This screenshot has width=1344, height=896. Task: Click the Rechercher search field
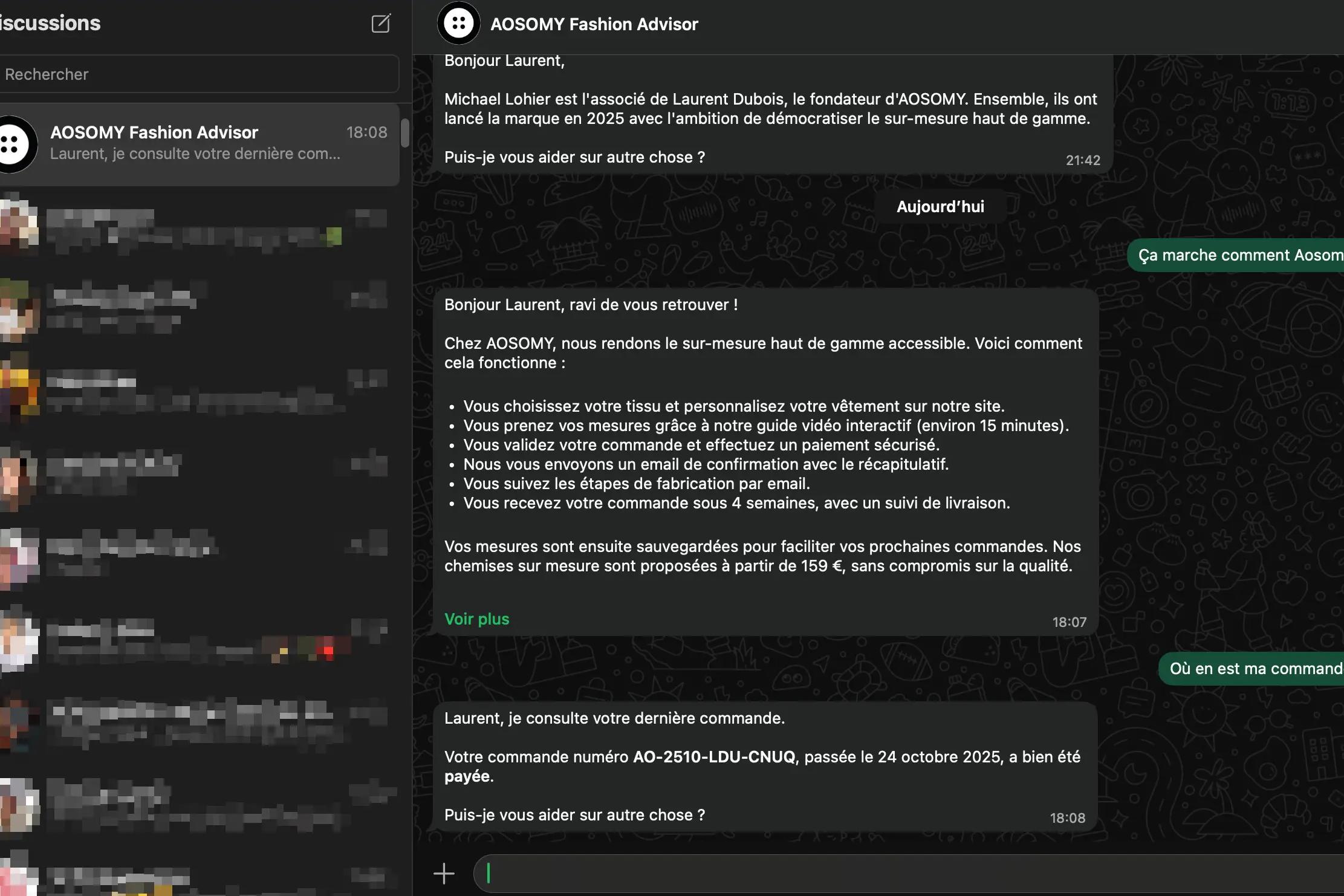(x=198, y=74)
